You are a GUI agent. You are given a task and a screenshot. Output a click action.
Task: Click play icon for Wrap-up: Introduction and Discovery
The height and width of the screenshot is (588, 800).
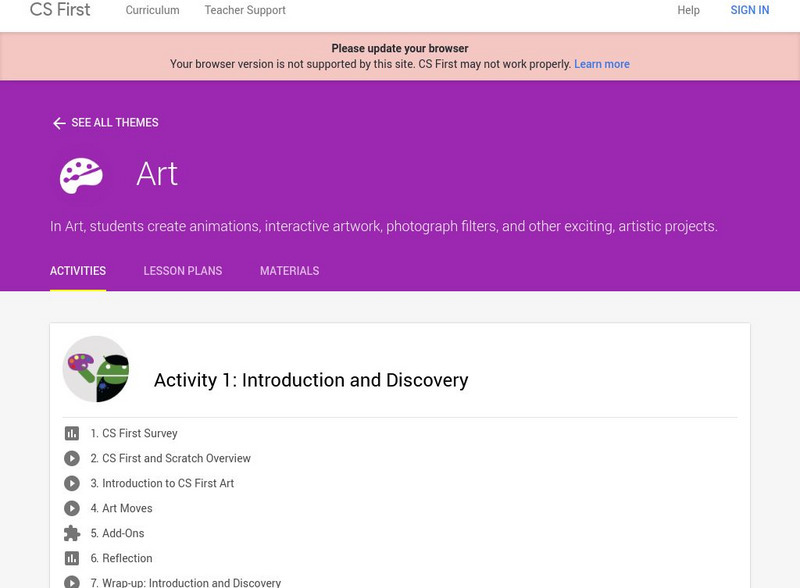[72, 582]
